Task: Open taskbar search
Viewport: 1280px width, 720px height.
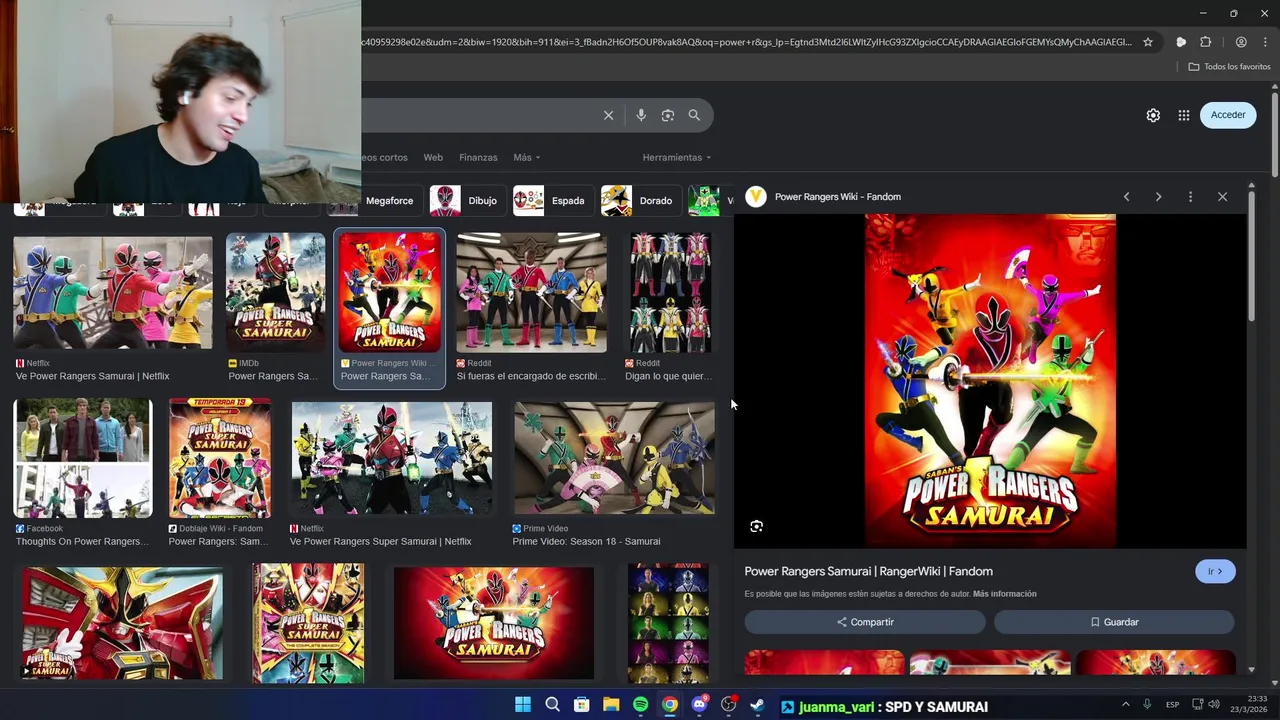Action: [x=552, y=705]
